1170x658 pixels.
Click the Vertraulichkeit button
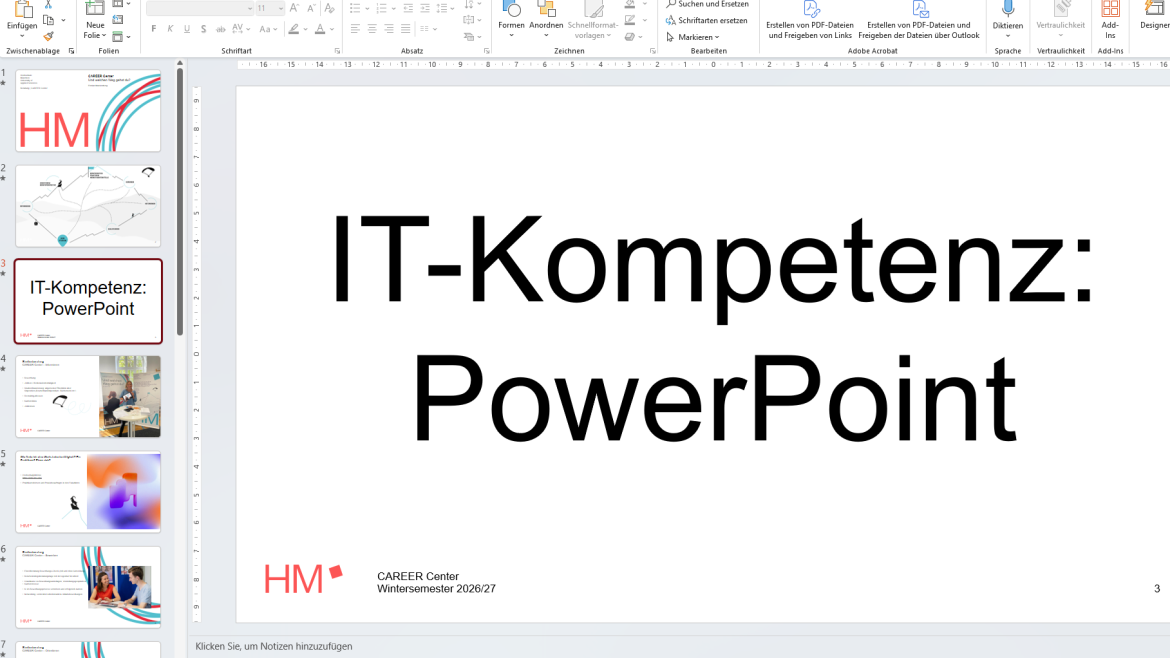click(x=1060, y=21)
